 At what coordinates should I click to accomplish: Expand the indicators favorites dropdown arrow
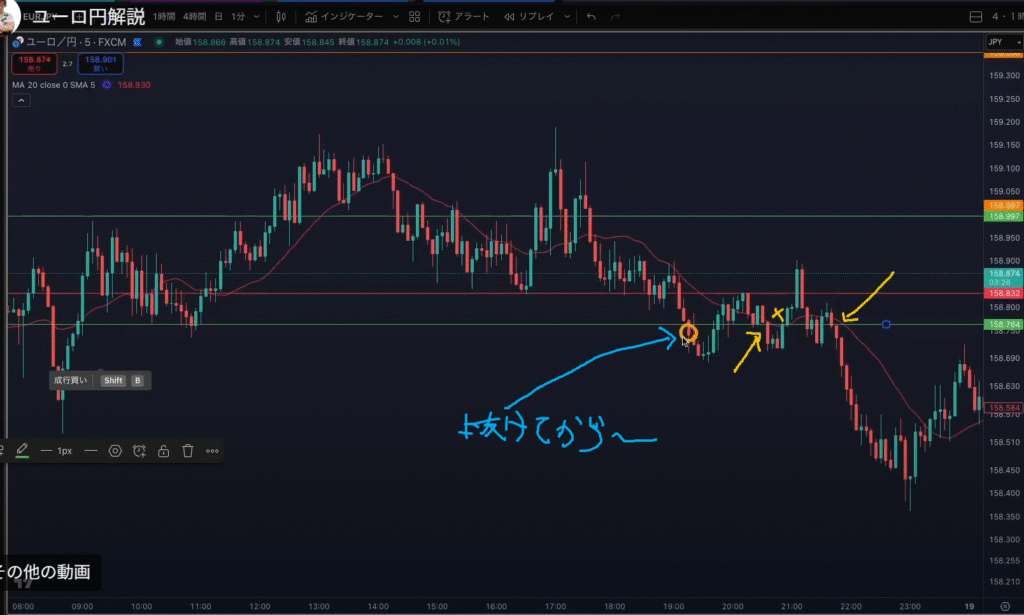[x=396, y=17]
